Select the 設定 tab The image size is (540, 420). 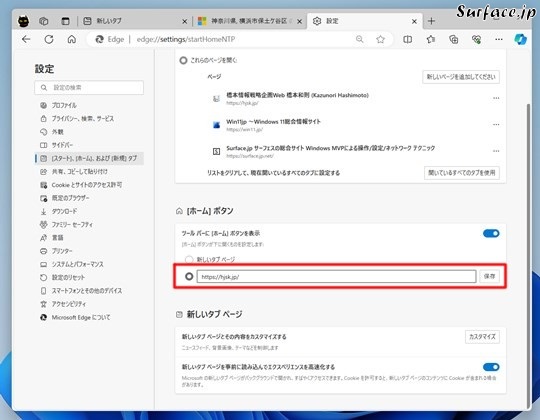click(364, 21)
